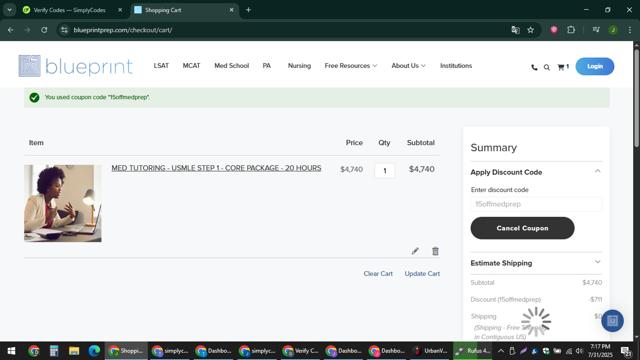Image resolution: width=640 pixels, height=360 pixels.
Task: Open the UrbanV taskbar item
Action: point(431,351)
